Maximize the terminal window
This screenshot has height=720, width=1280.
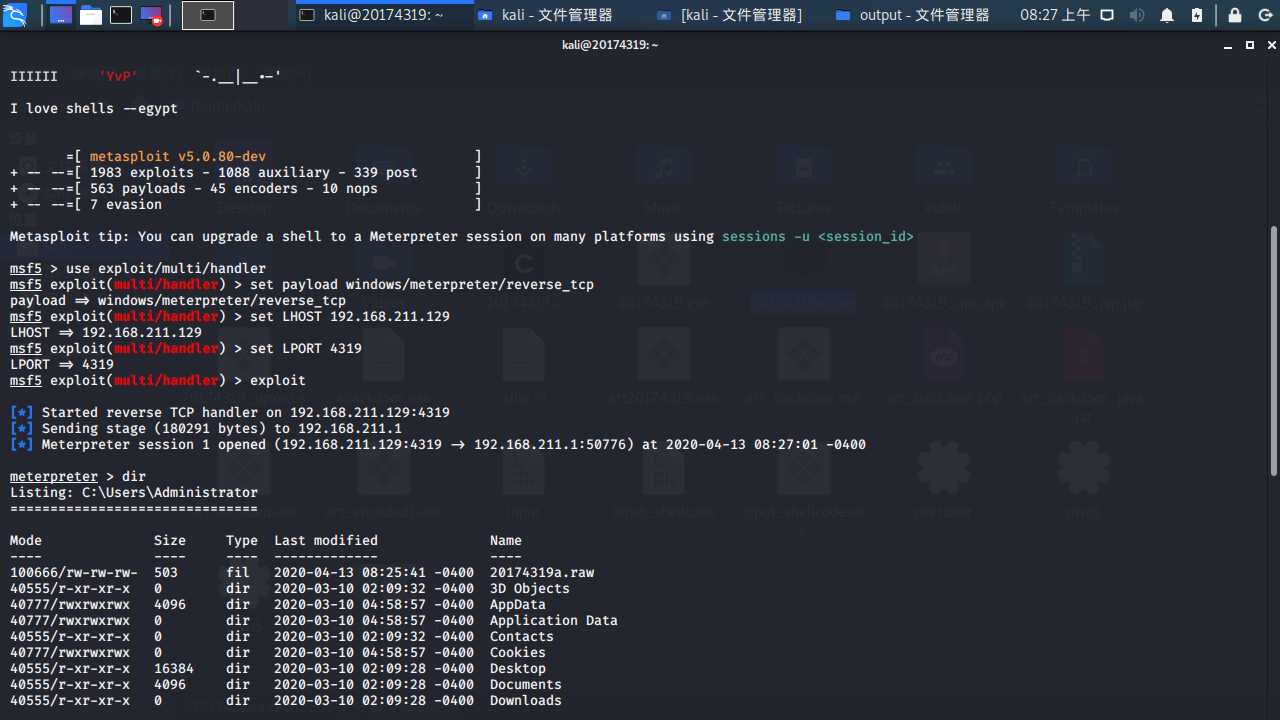pyautogui.click(x=1249, y=45)
